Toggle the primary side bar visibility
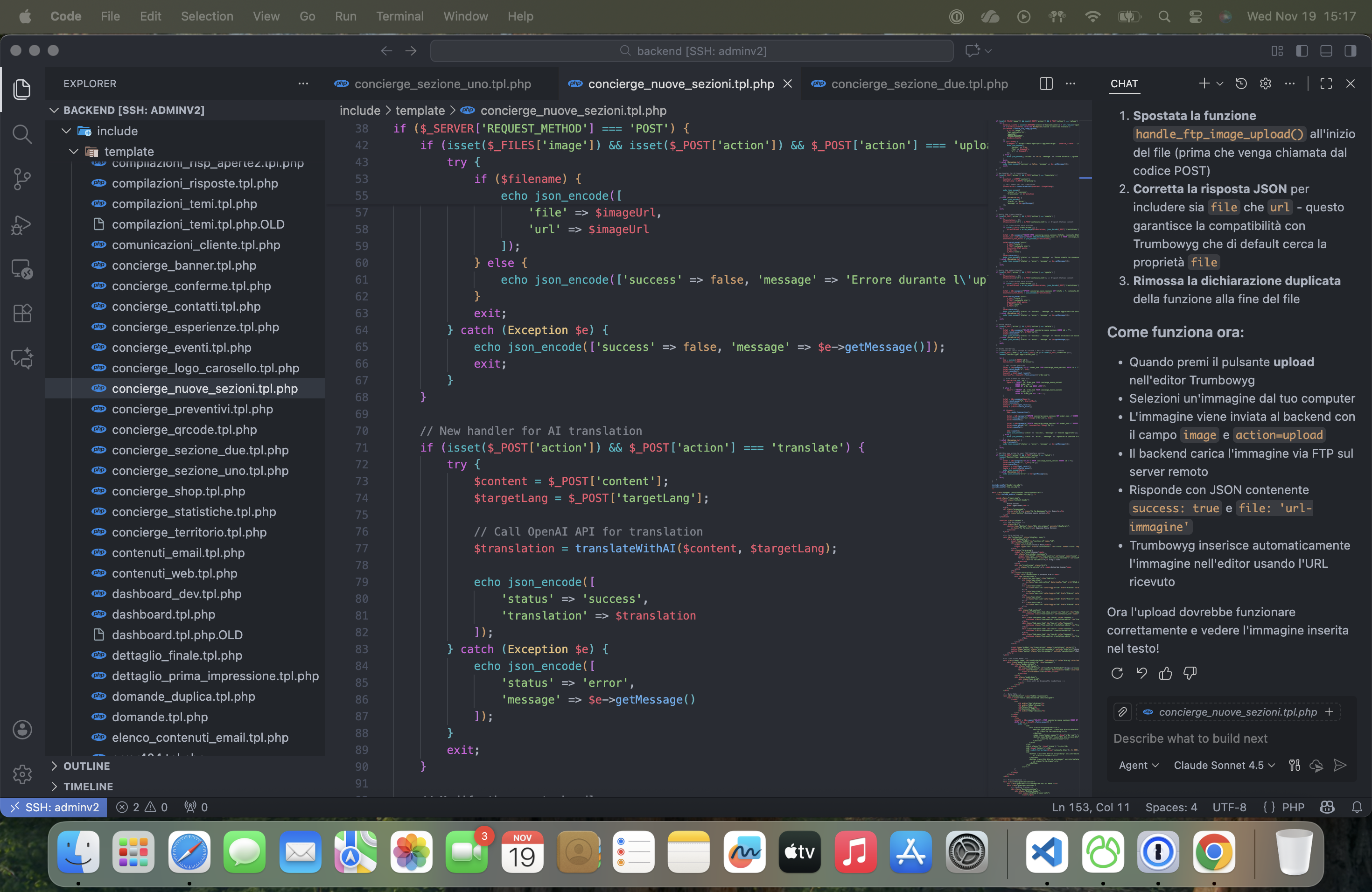This screenshot has width=1372, height=892. click(1302, 51)
